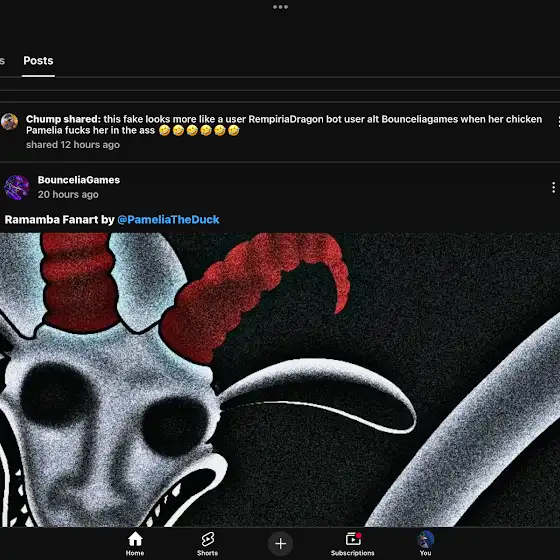The height and width of the screenshot is (560, 560).
Task: Open Chump's profile avatar
Action: click(x=9, y=122)
